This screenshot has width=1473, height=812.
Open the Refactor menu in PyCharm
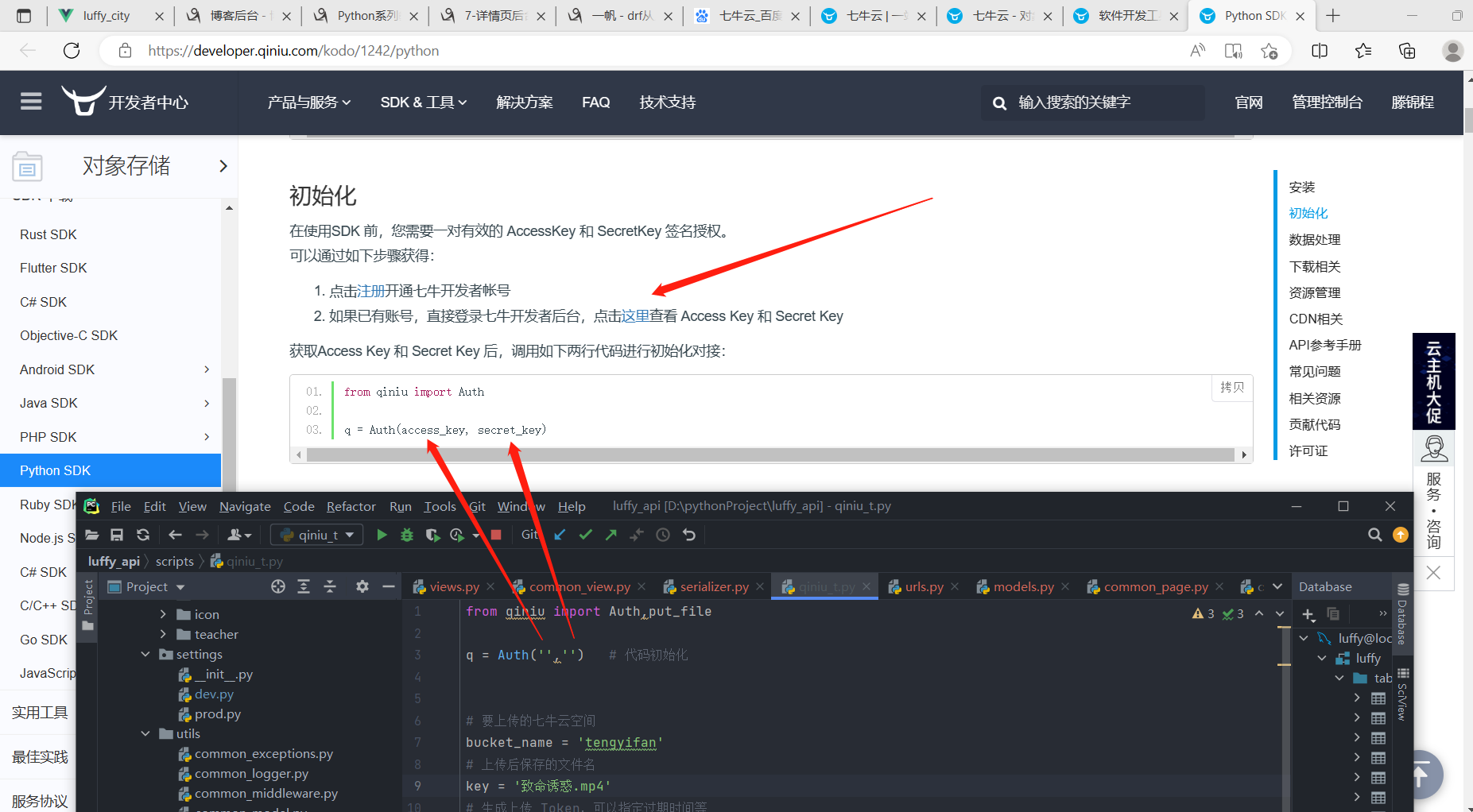(x=351, y=506)
